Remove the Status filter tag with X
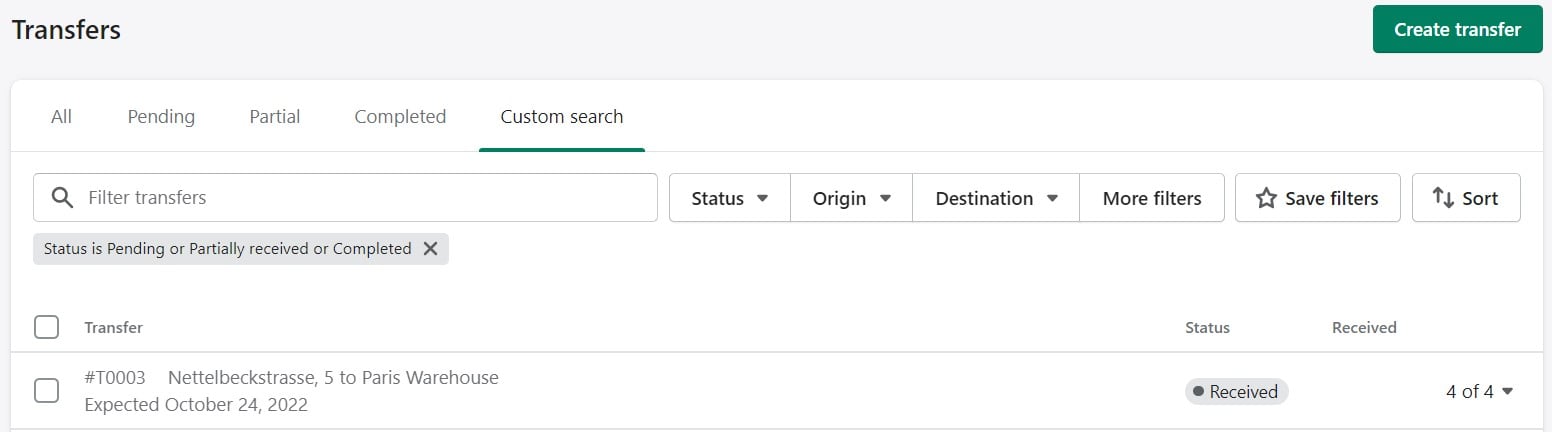 coord(430,249)
